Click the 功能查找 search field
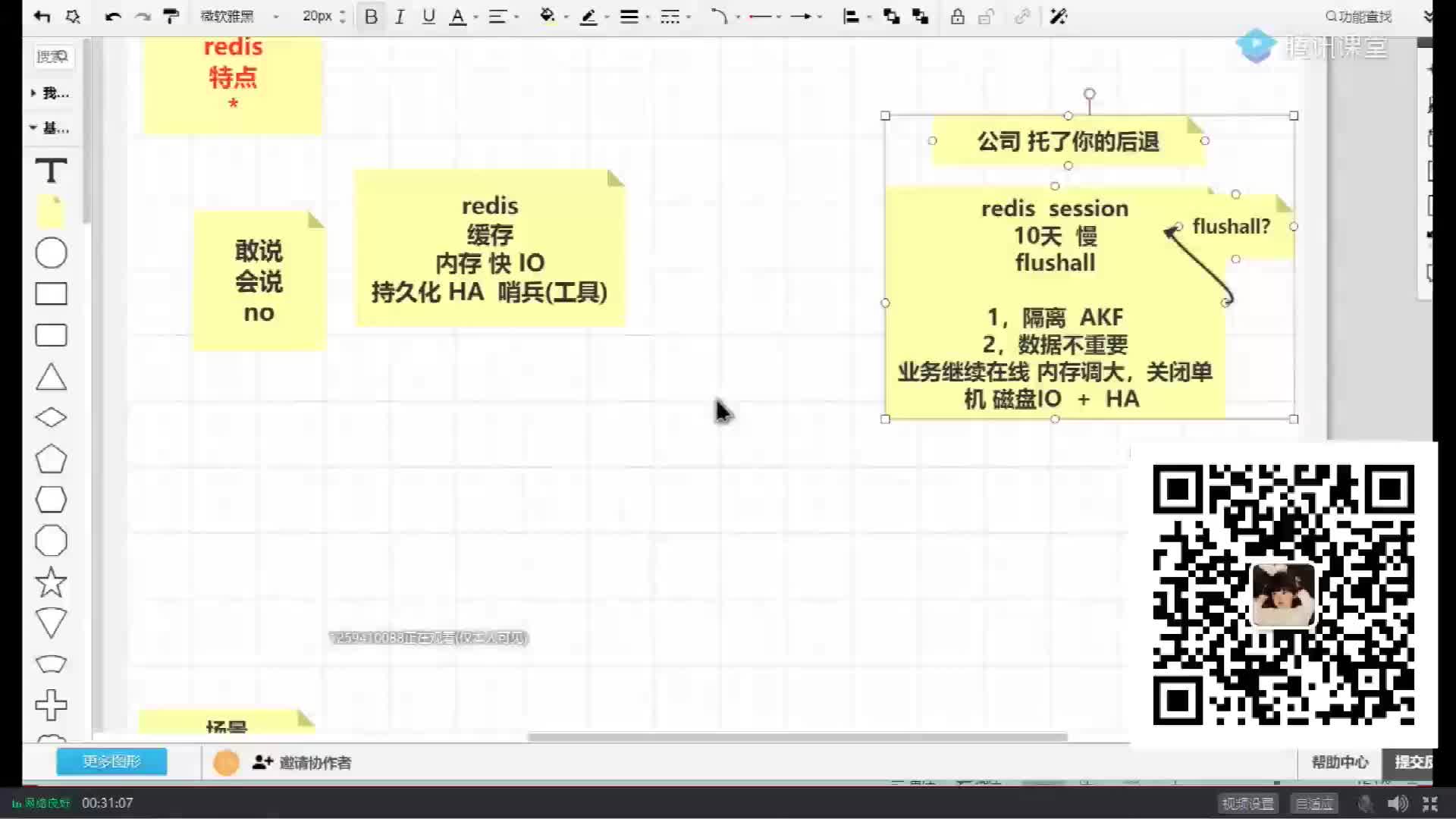Screen dimensions: 1456x819 coord(1359,17)
